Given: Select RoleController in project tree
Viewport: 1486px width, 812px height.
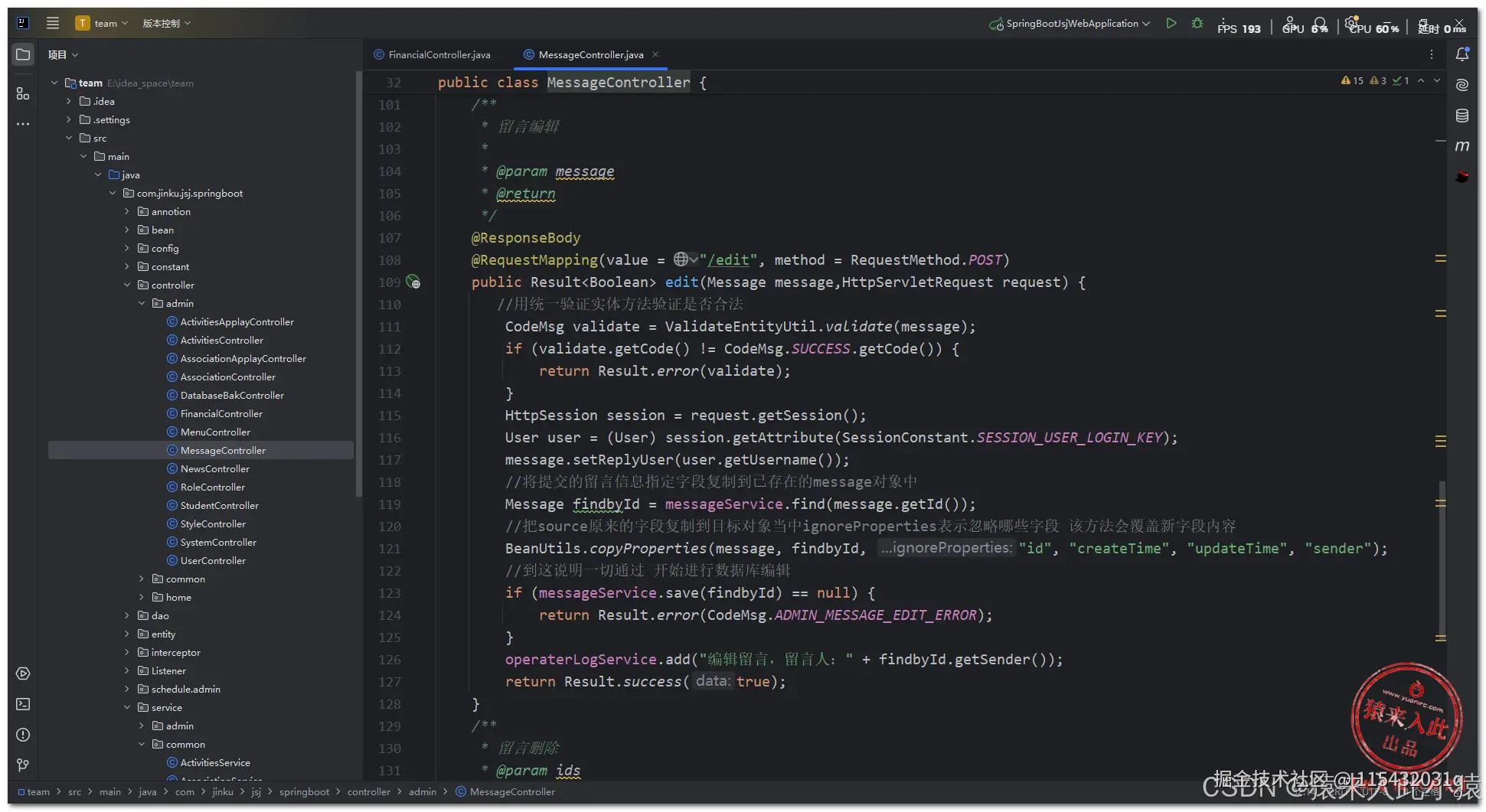Looking at the screenshot, I should [x=213, y=487].
